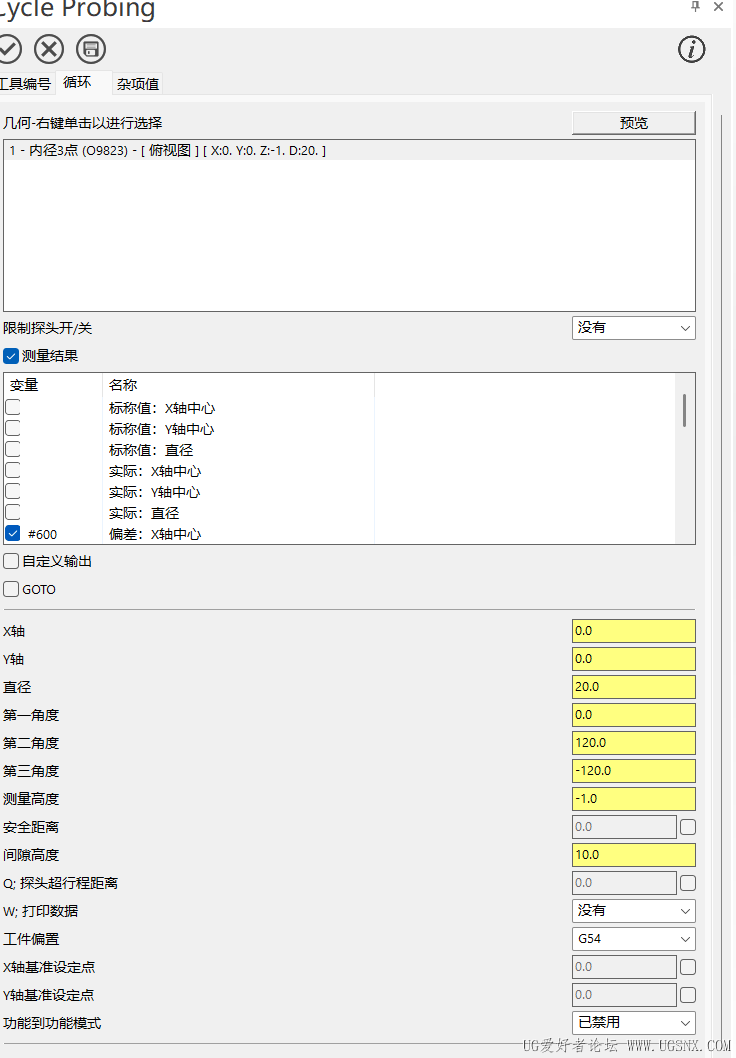Select geometry row 内径3点 (O9823)

point(349,150)
